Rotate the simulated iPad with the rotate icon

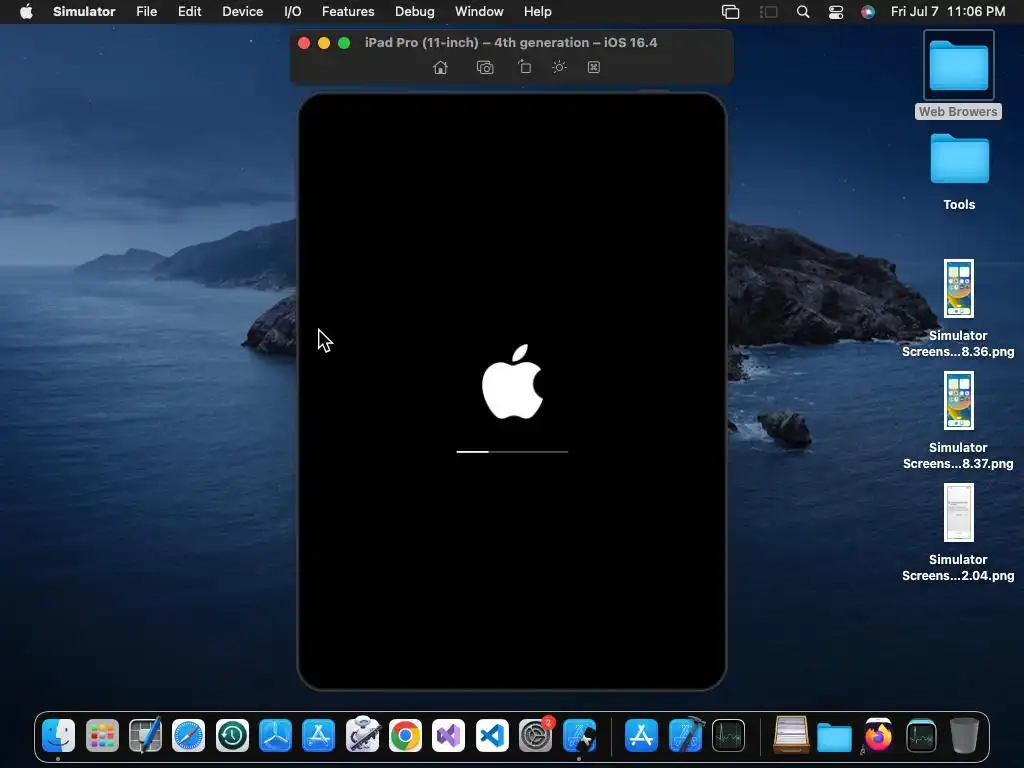pos(524,67)
